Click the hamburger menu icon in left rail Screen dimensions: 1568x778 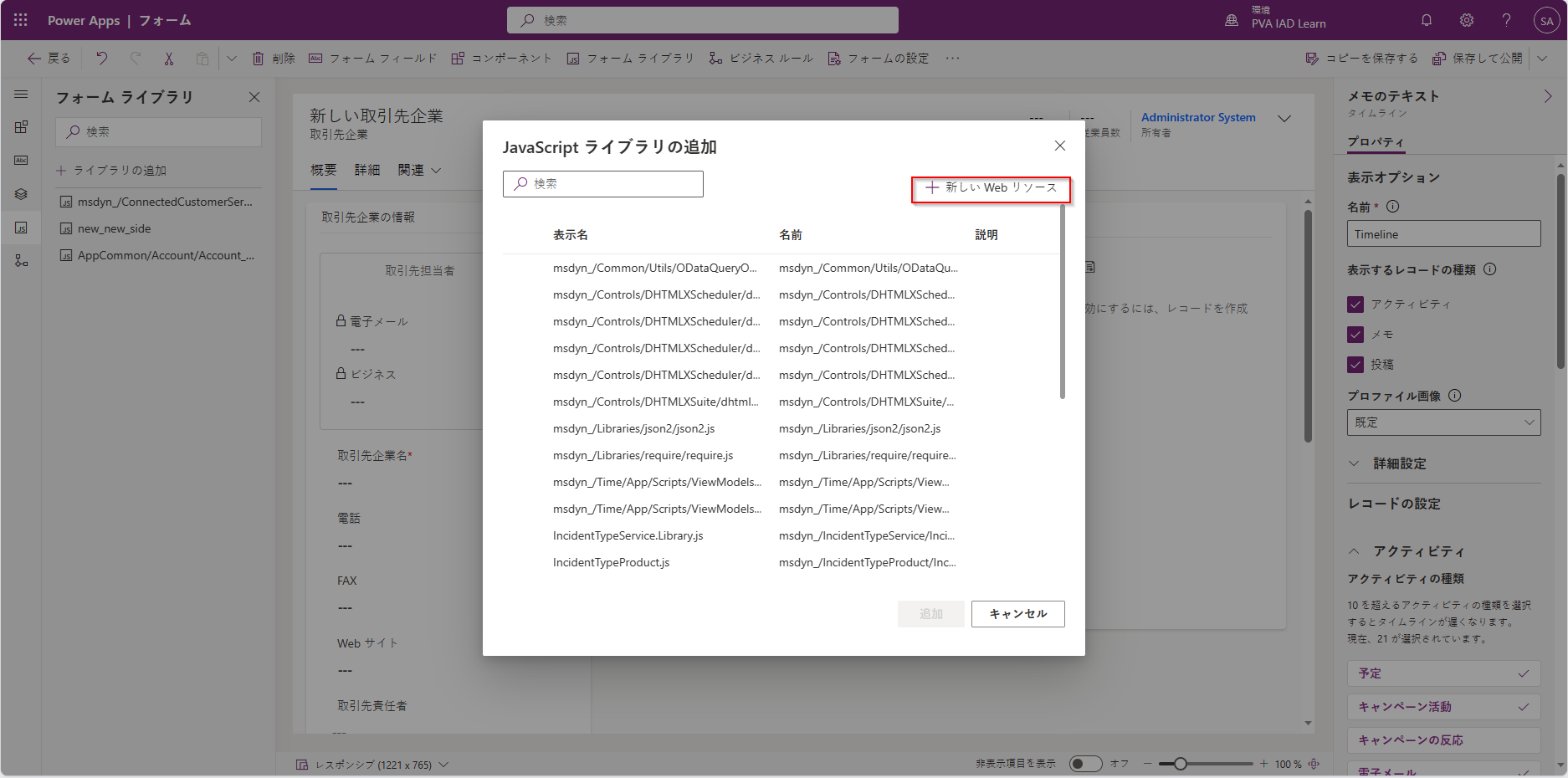point(21,95)
